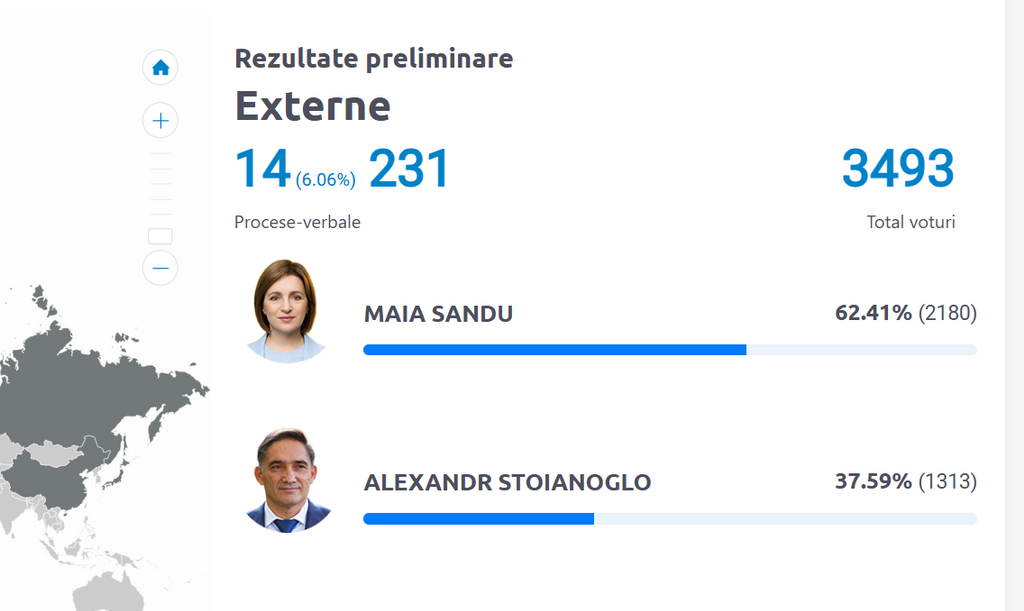Click the Rezultate preliminare title
1024x611 pixels.
tap(374, 59)
